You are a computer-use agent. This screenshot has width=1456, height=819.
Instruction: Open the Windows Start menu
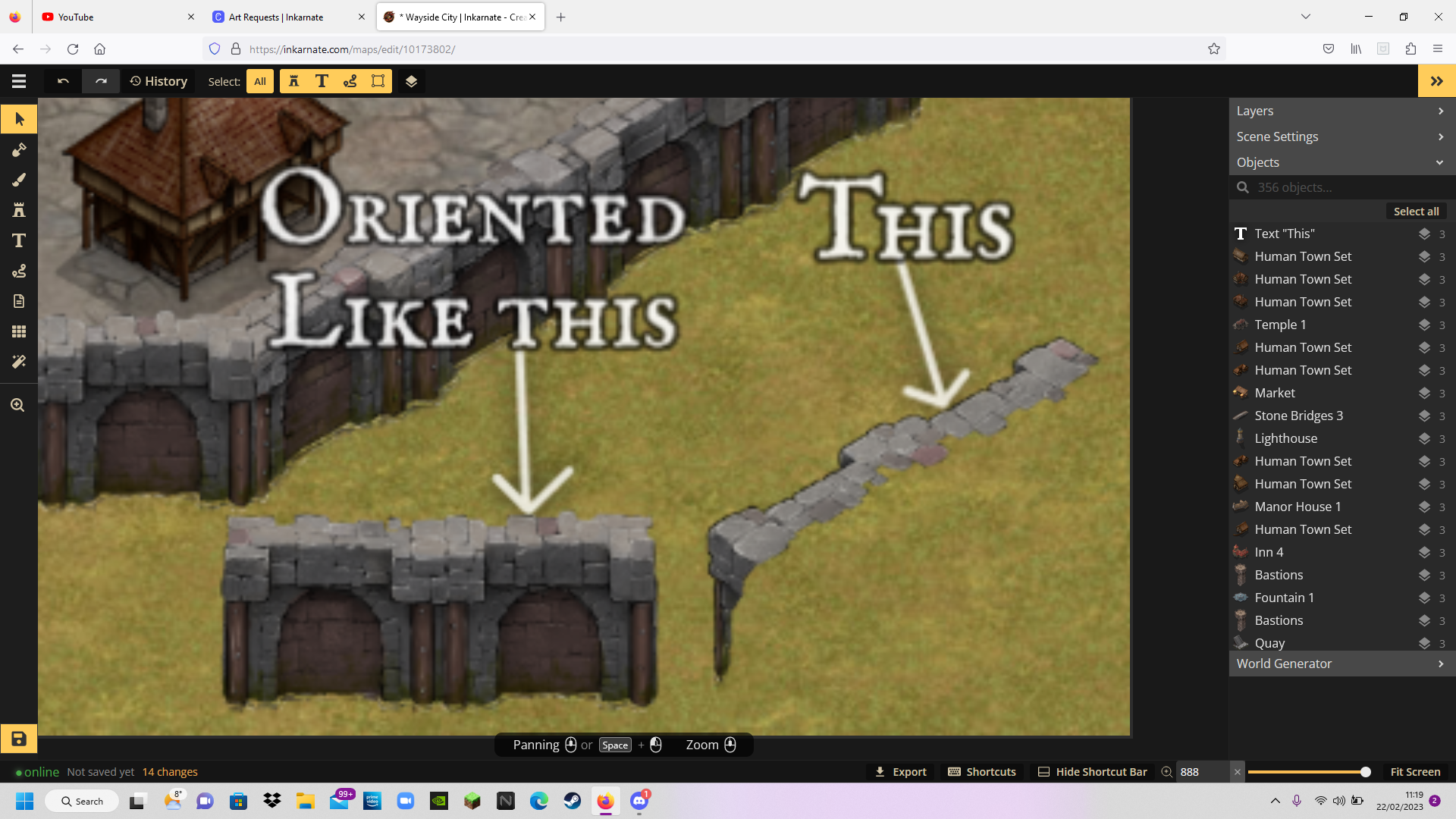[x=24, y=801]
